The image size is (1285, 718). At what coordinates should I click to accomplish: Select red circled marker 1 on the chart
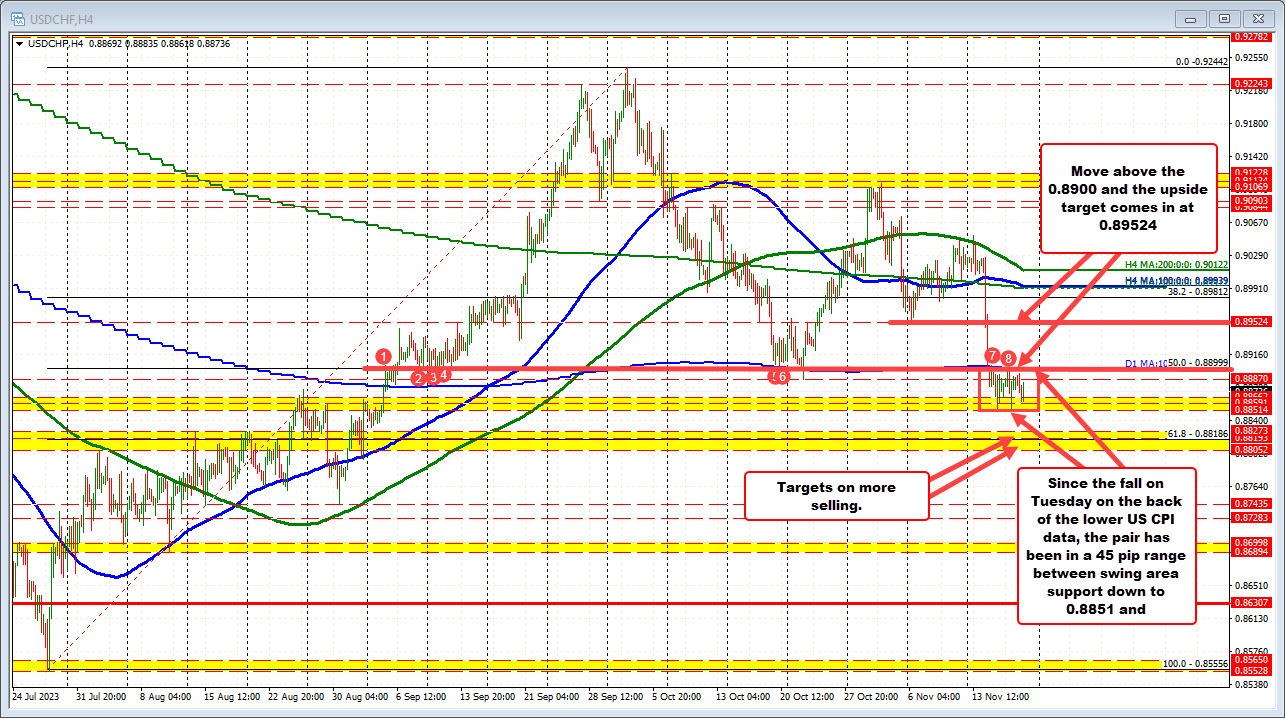tap(384, 356)
